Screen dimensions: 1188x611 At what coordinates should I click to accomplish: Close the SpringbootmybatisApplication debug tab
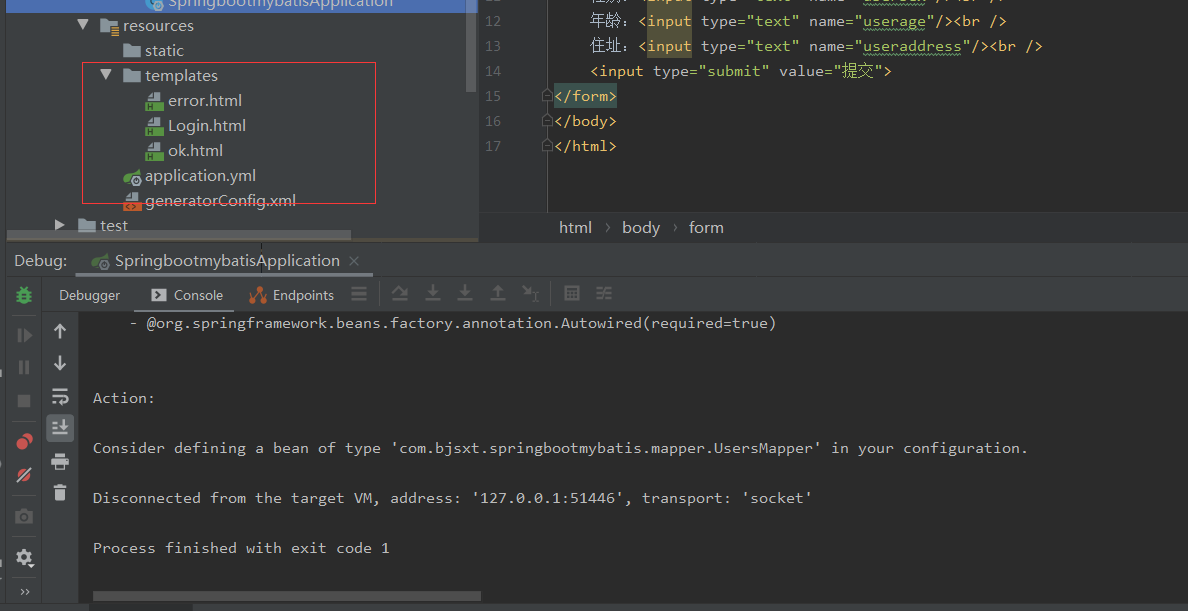[354, 261]
